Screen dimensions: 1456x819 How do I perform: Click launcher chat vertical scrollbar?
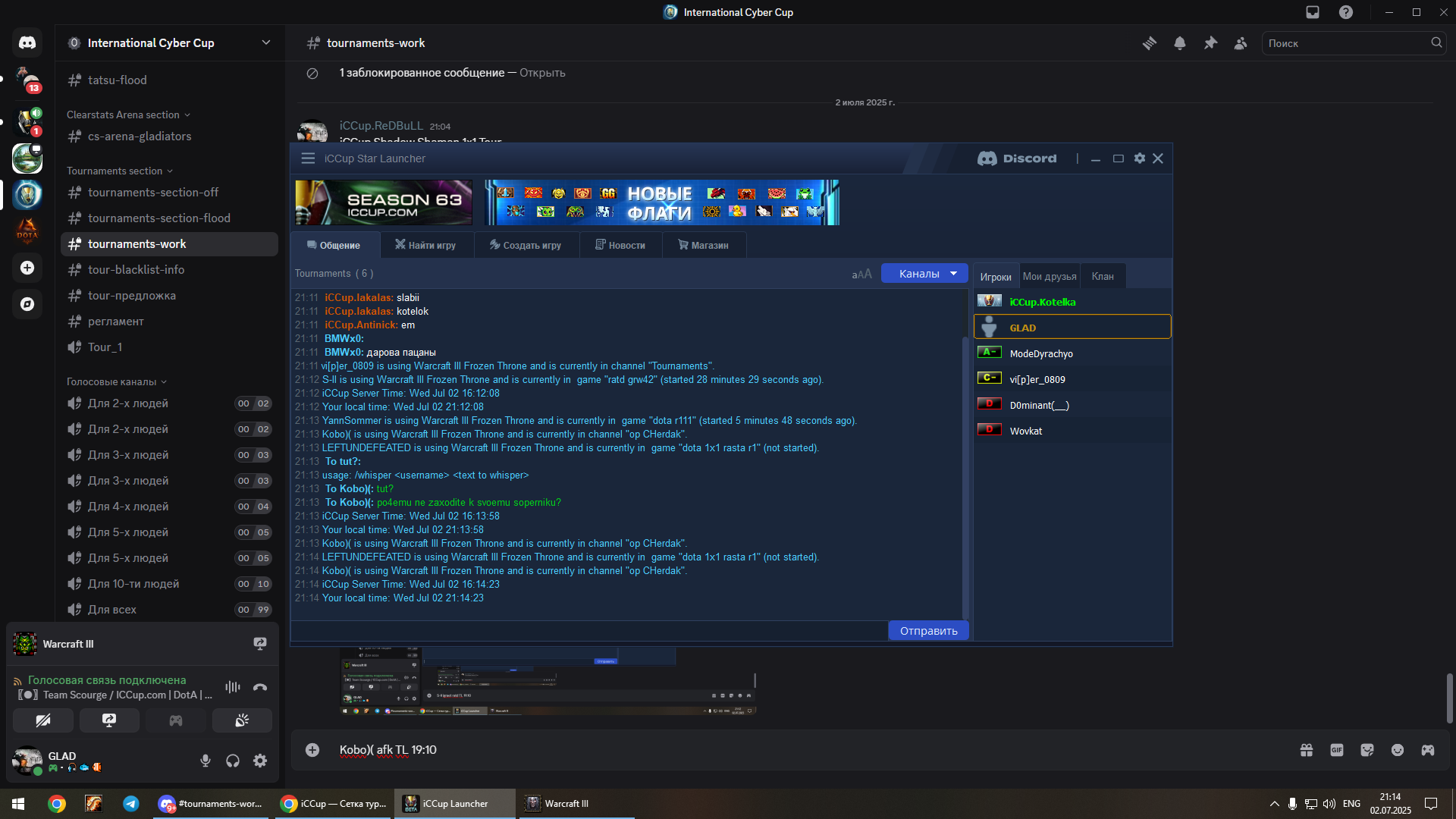click(965, 478)
